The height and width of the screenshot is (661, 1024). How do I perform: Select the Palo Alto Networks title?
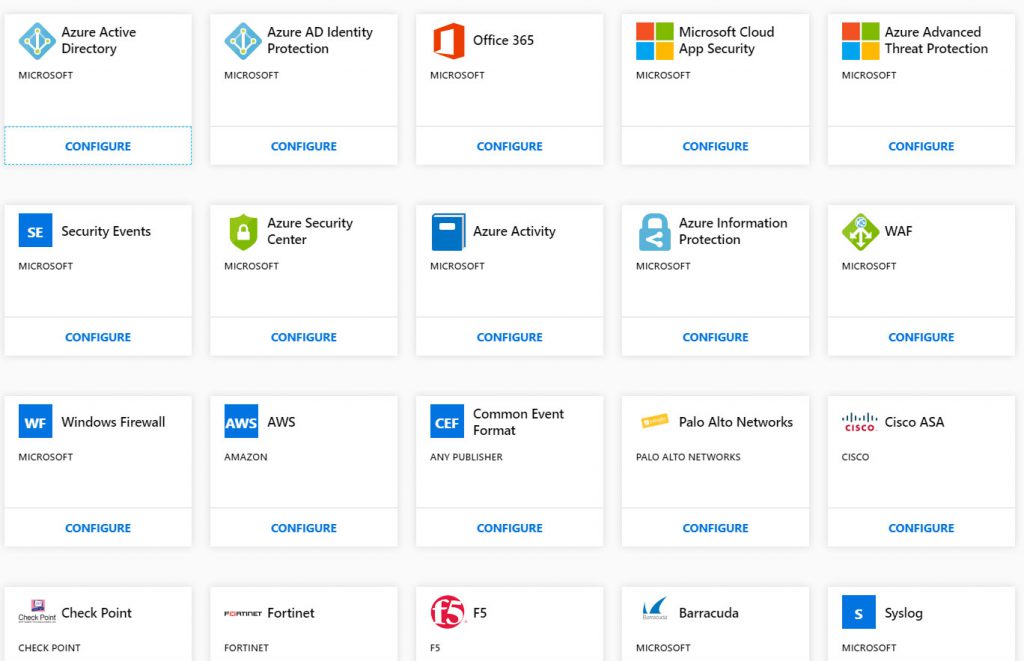735,422
